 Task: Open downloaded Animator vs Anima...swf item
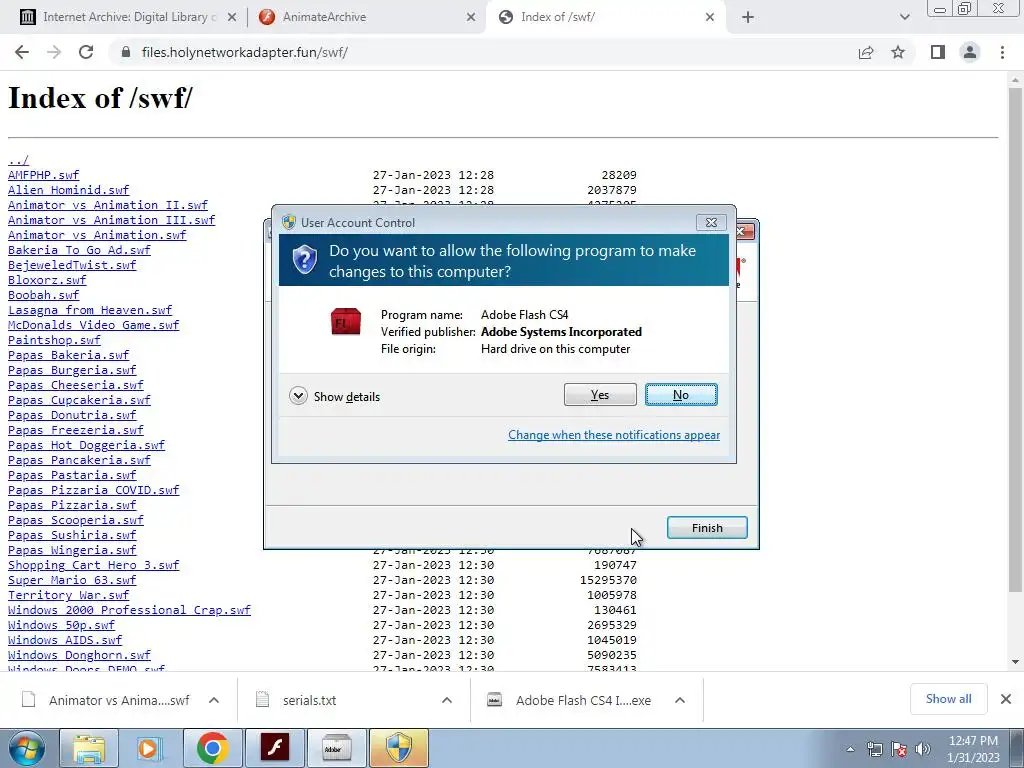tap(106, 700)
